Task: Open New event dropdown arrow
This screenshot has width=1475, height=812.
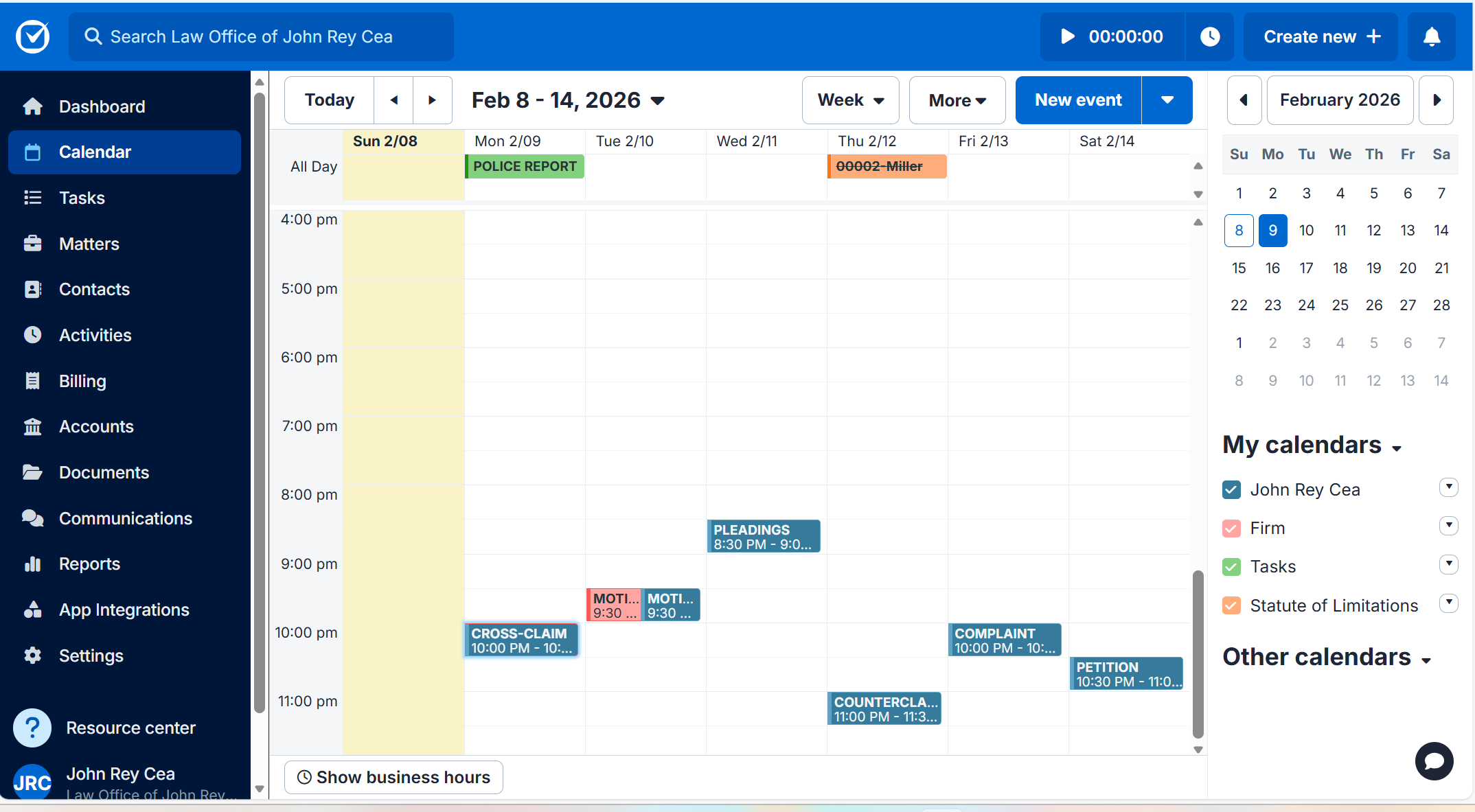Action: click(1167, 100)
